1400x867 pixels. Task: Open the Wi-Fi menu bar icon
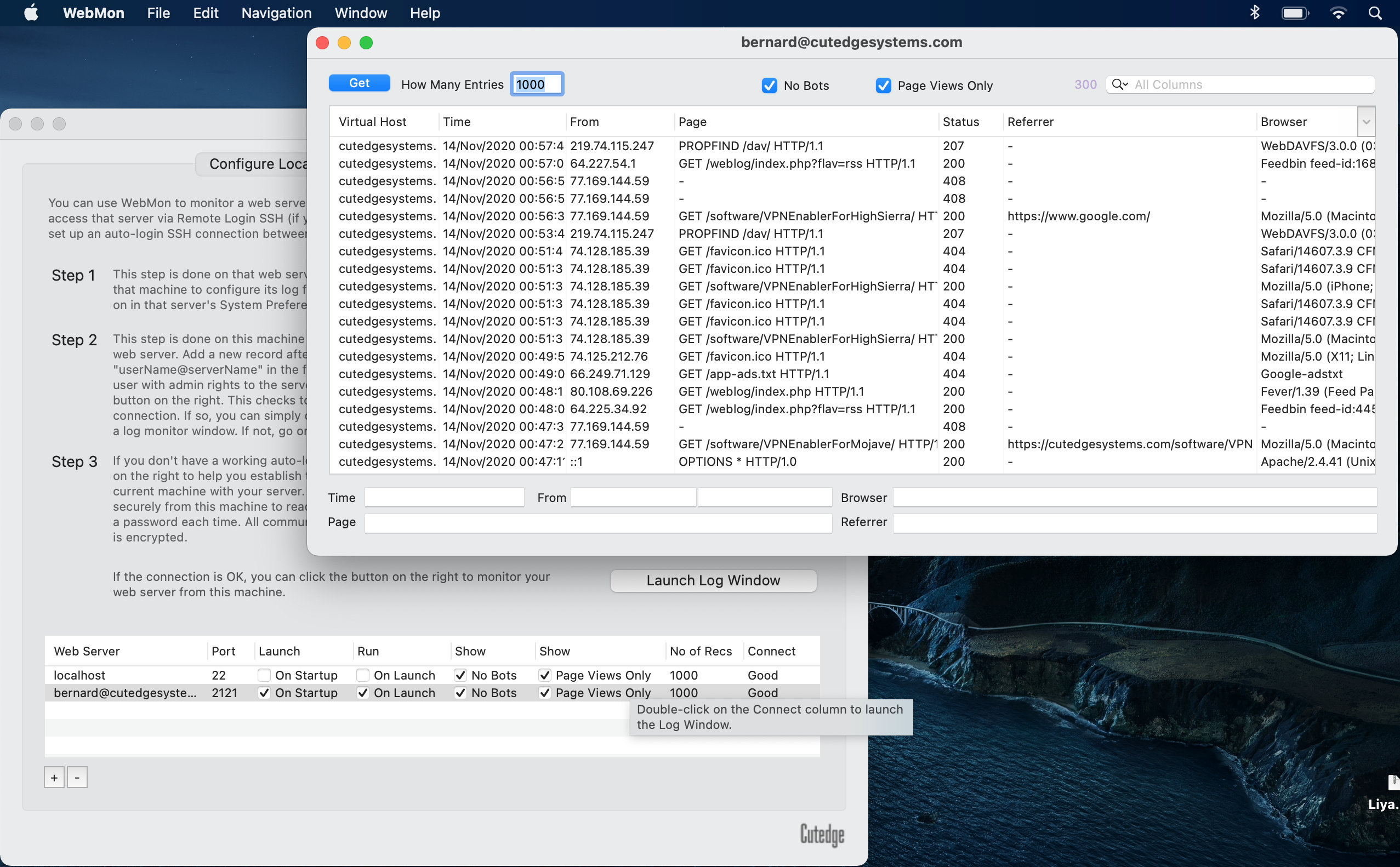click(1338, 13)
